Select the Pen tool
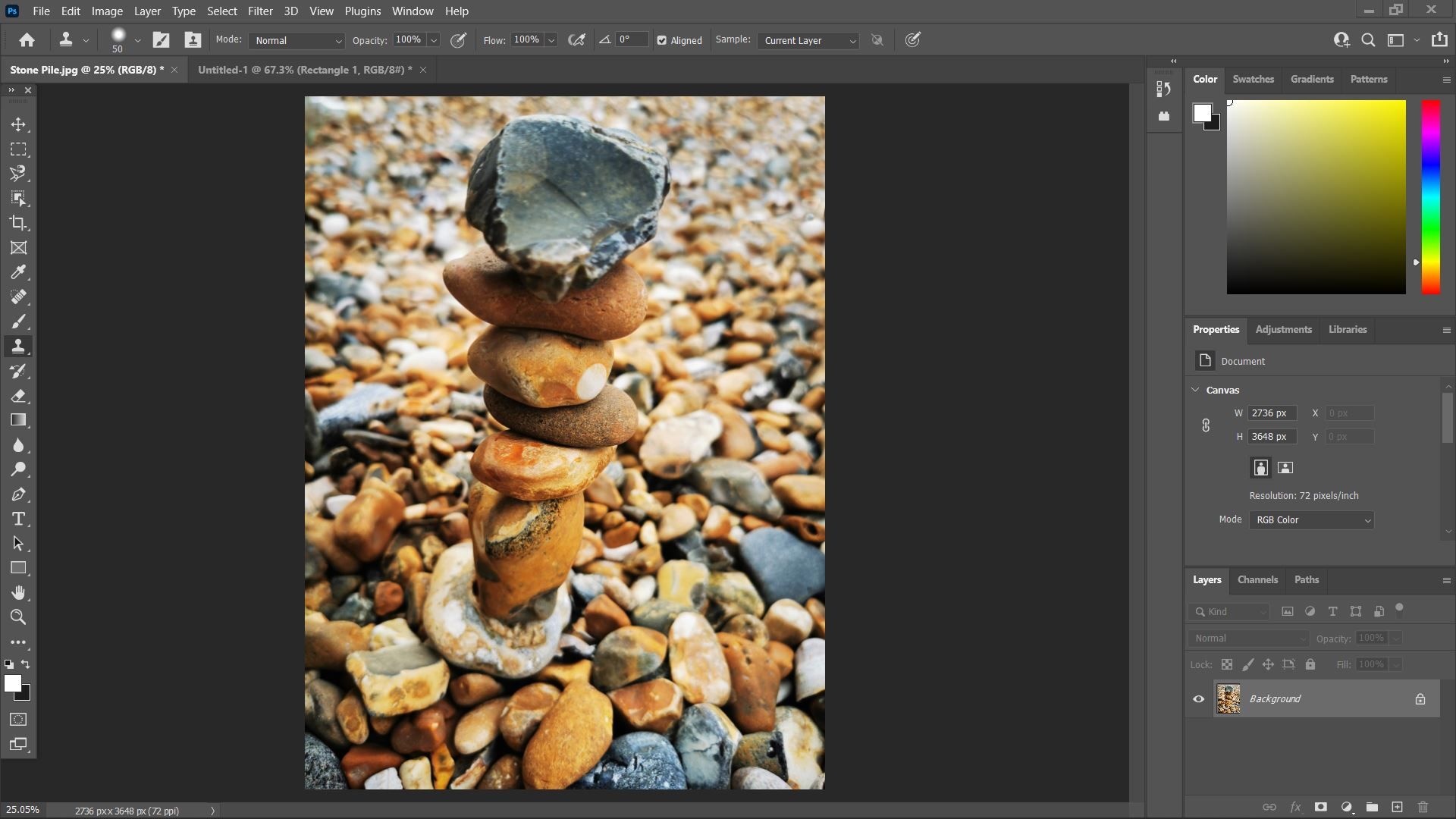This screenshot has width=1456, height=819. pyautogui.click(x=18, y=494)
